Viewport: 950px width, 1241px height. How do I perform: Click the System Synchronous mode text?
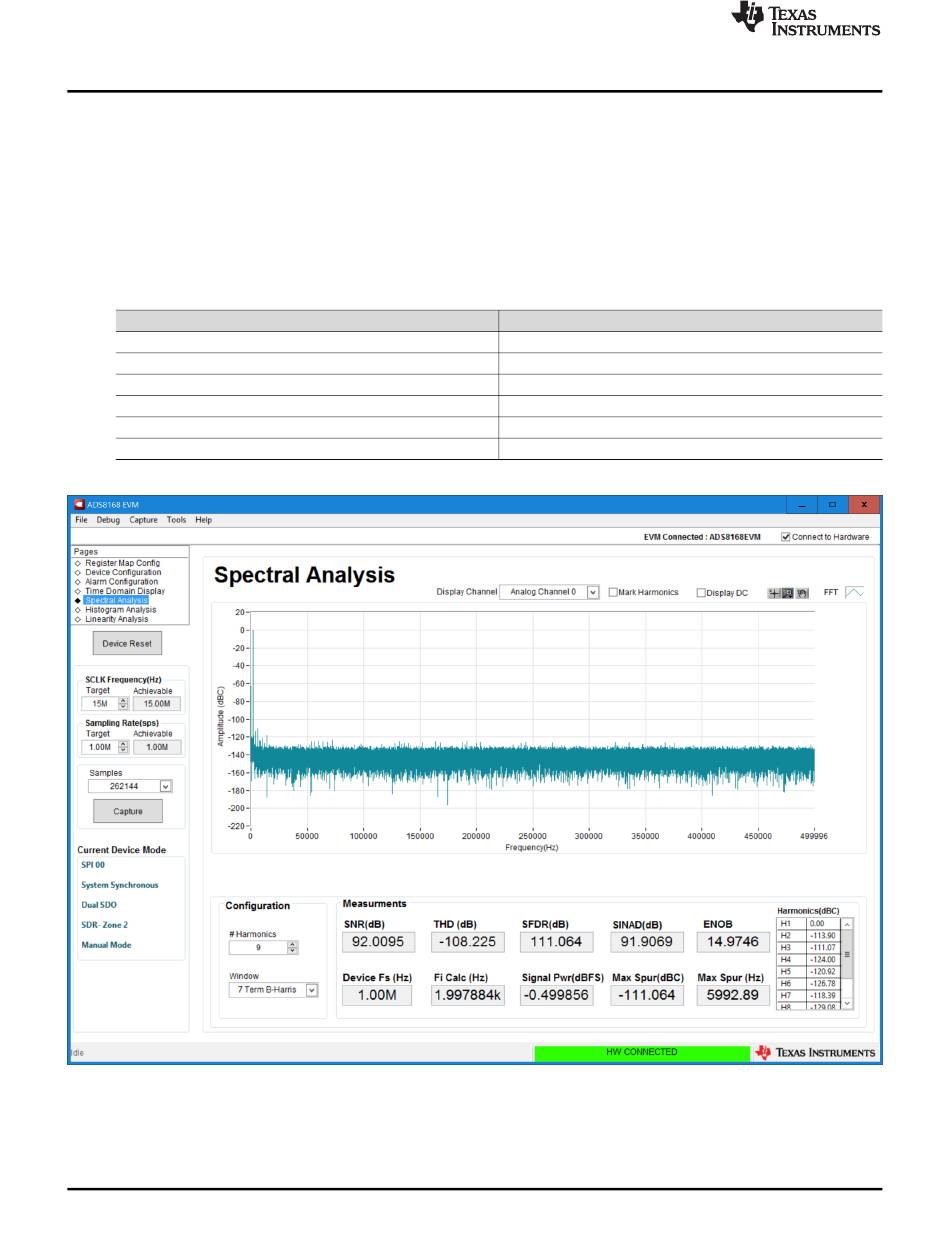click(119, 885)
